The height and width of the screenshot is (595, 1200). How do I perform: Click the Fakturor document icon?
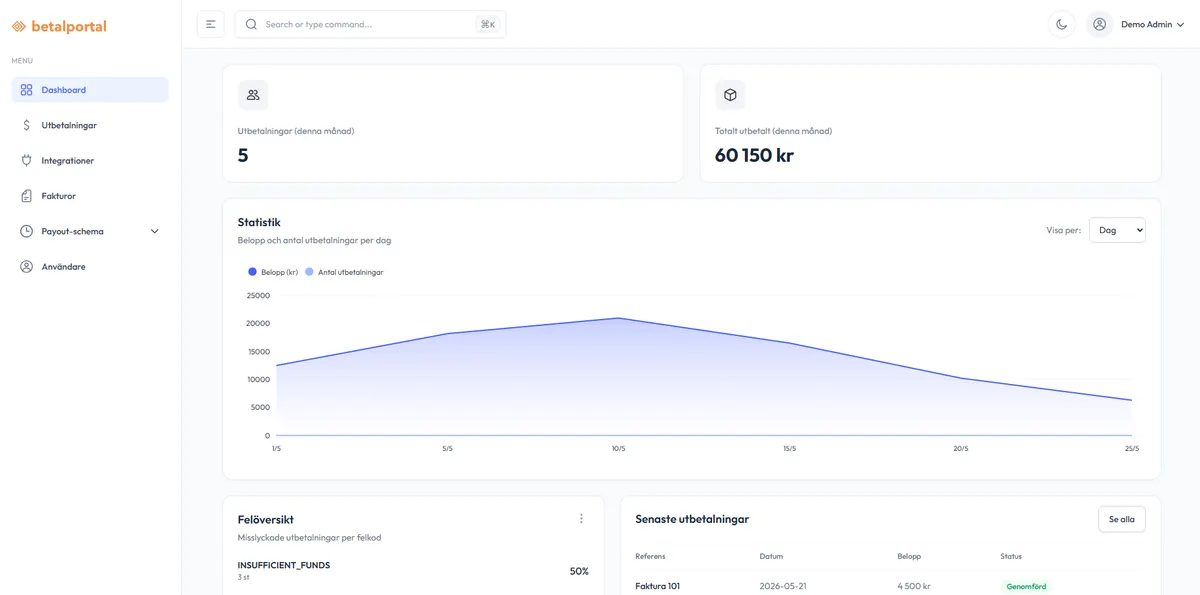click(x=27, y=196)
